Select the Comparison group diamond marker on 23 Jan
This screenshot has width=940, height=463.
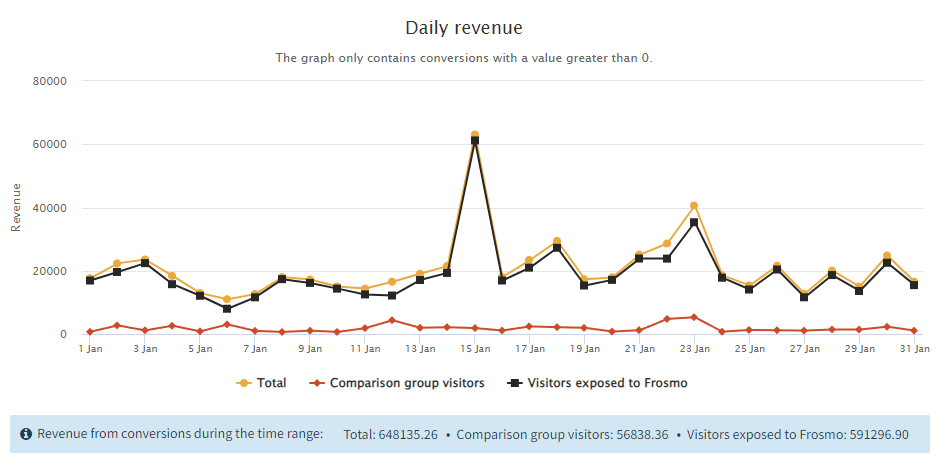point(694,317)
